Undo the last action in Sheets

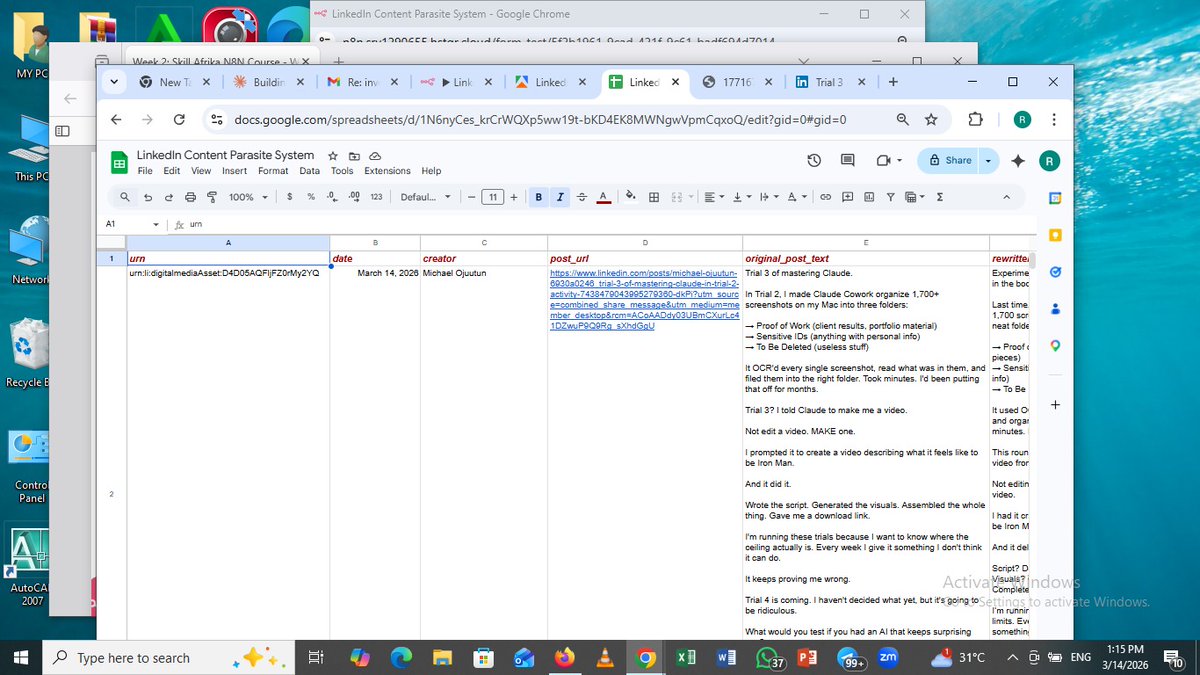click(148, 197)
